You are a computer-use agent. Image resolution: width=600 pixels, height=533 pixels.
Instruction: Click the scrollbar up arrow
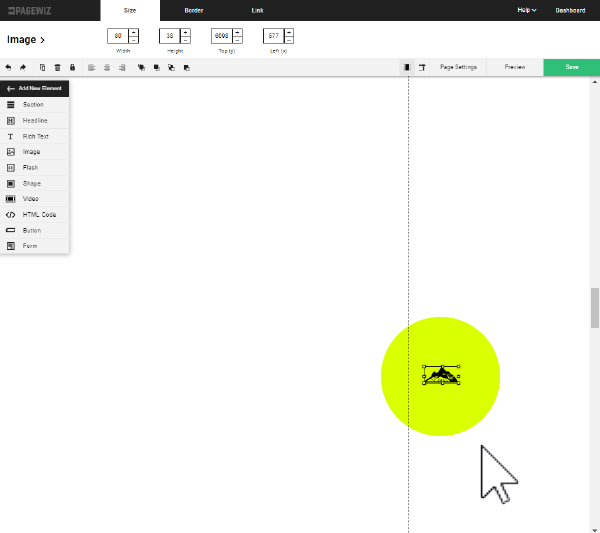click(595, 82)
